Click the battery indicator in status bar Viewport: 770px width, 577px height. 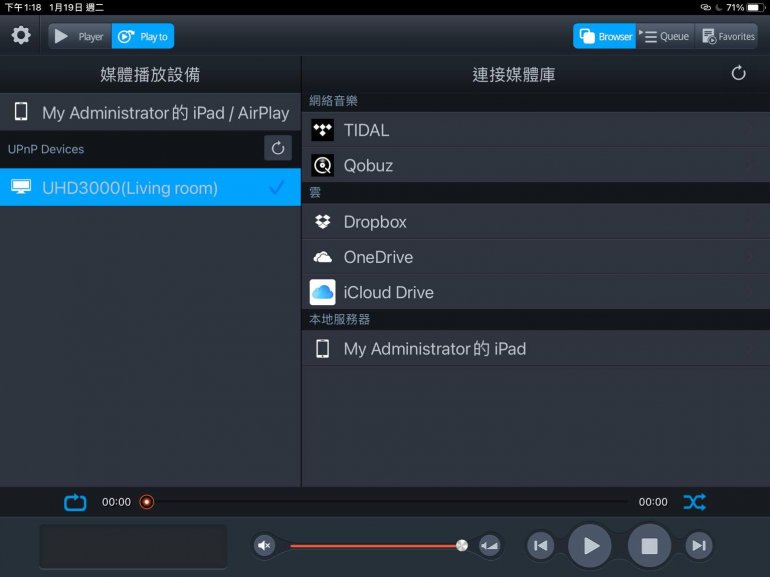753,7
